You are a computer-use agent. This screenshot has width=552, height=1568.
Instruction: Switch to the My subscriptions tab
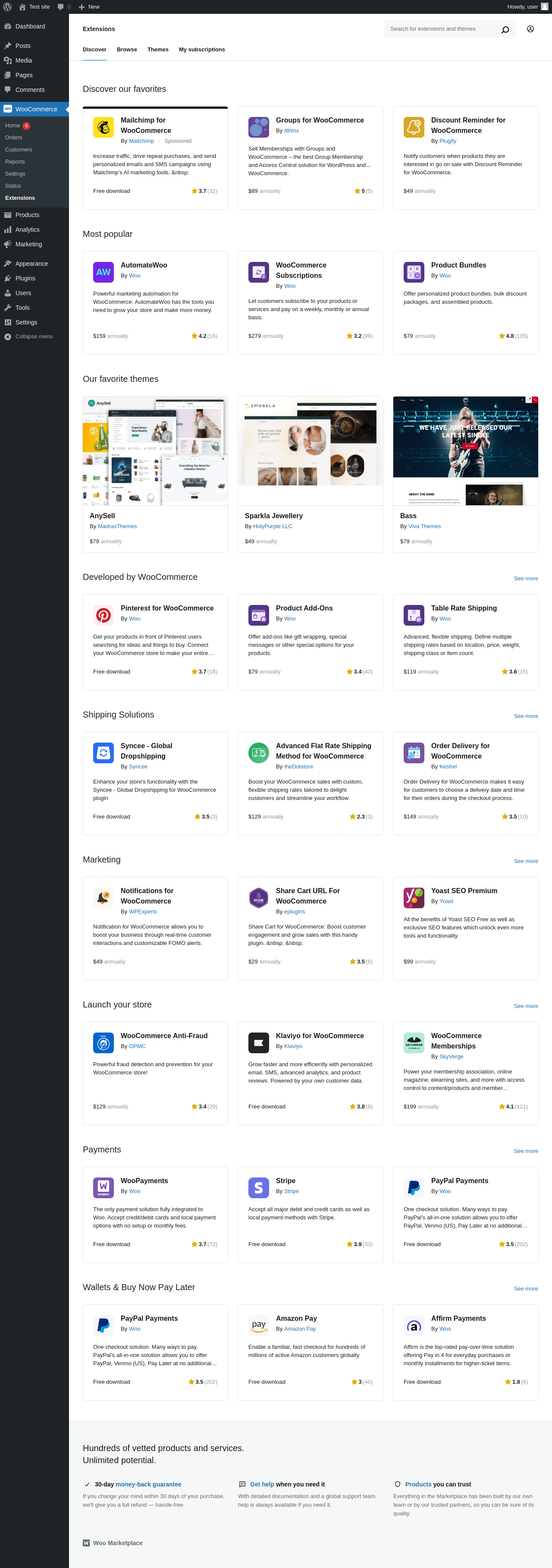click(x=201, y=50)
